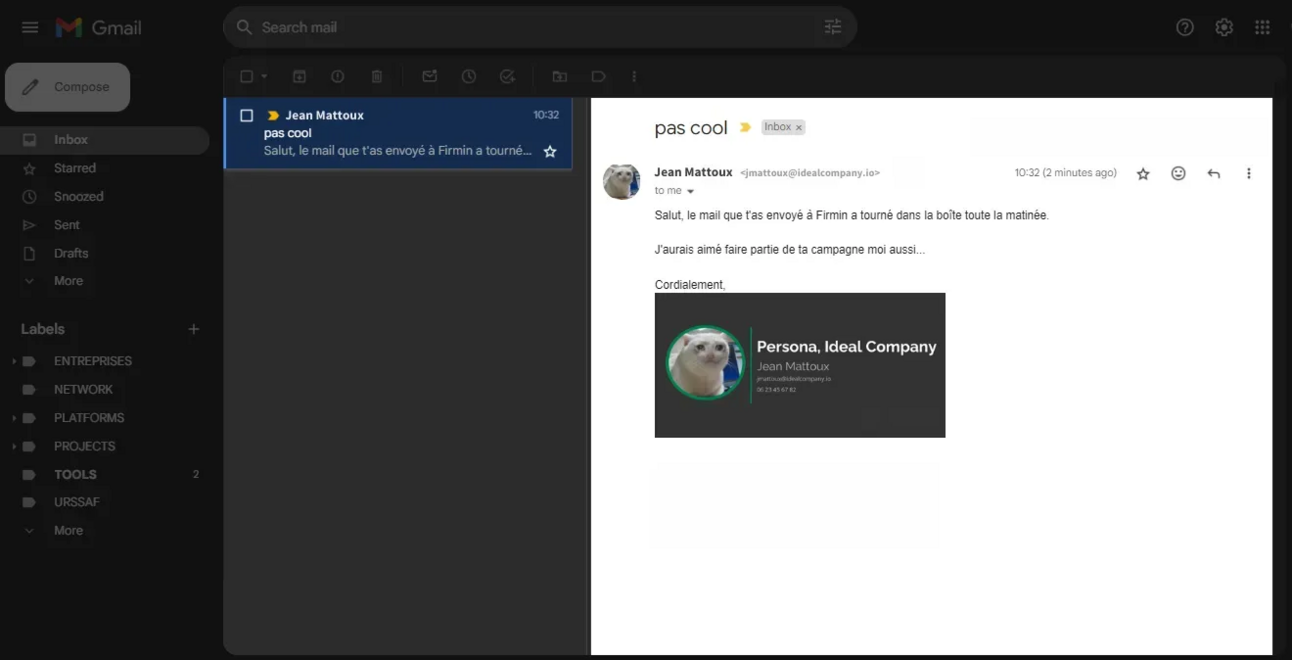Archive the selected email
Screen dimensions: 1292x660
[299, 76]
